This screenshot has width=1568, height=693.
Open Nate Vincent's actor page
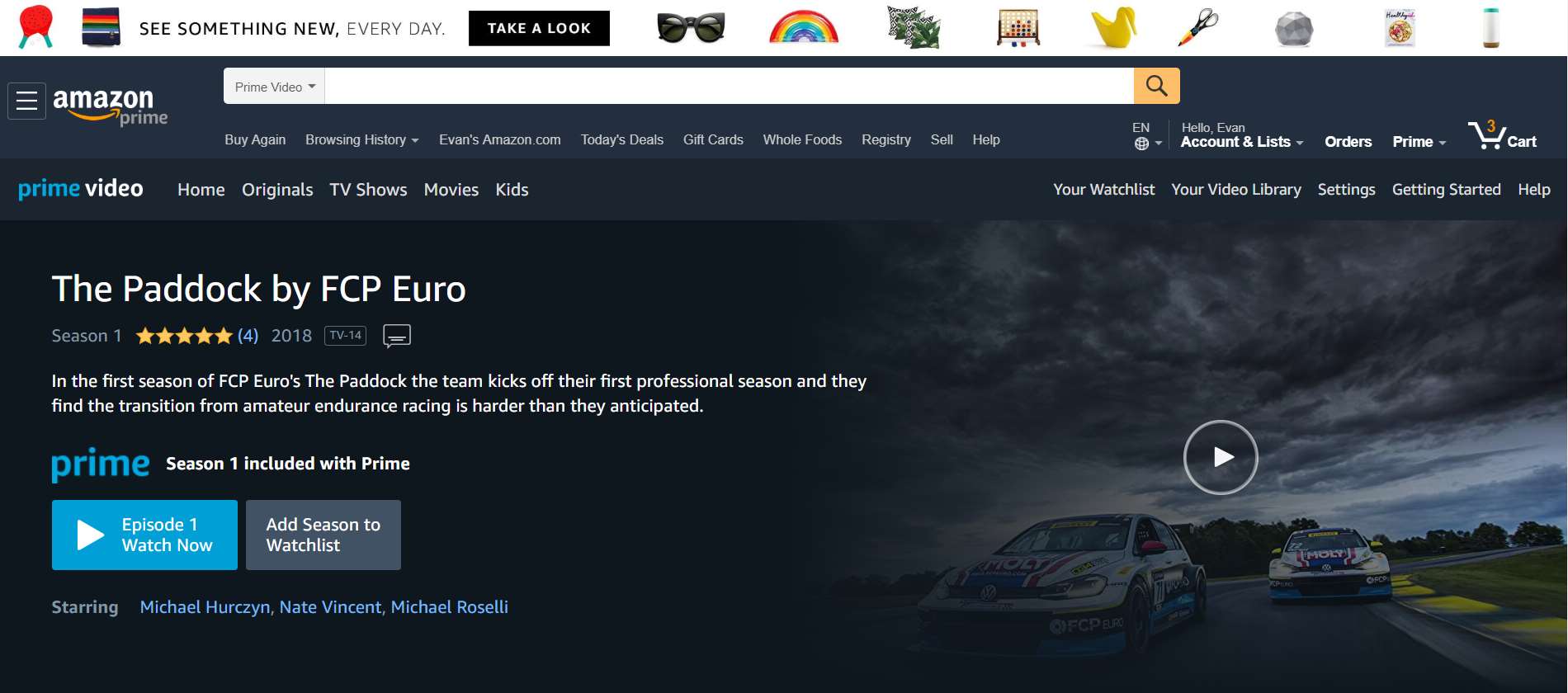[330, 607]
